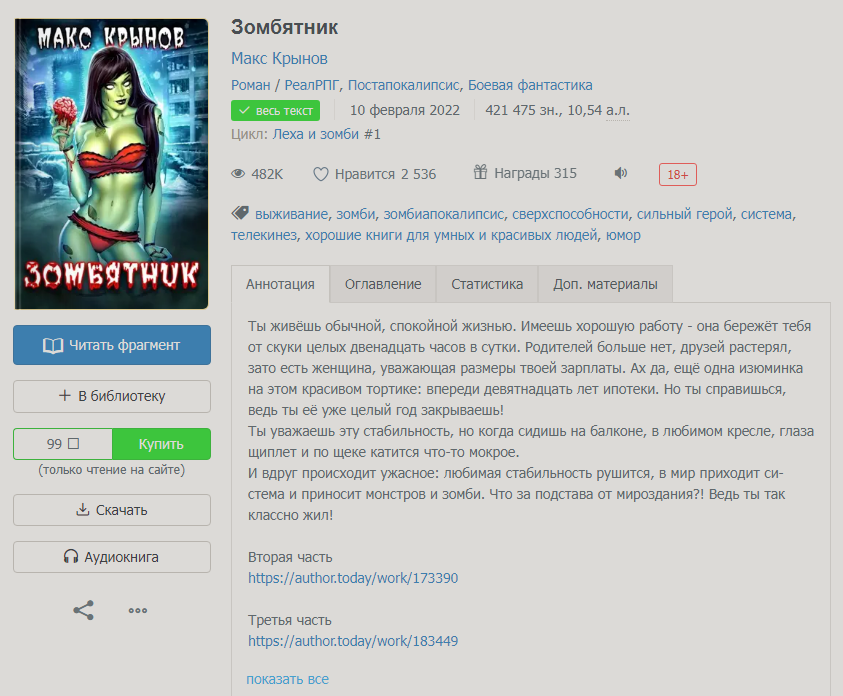
Task: Click the gift icon next to Награды
Action: click(x=480, y=172)
